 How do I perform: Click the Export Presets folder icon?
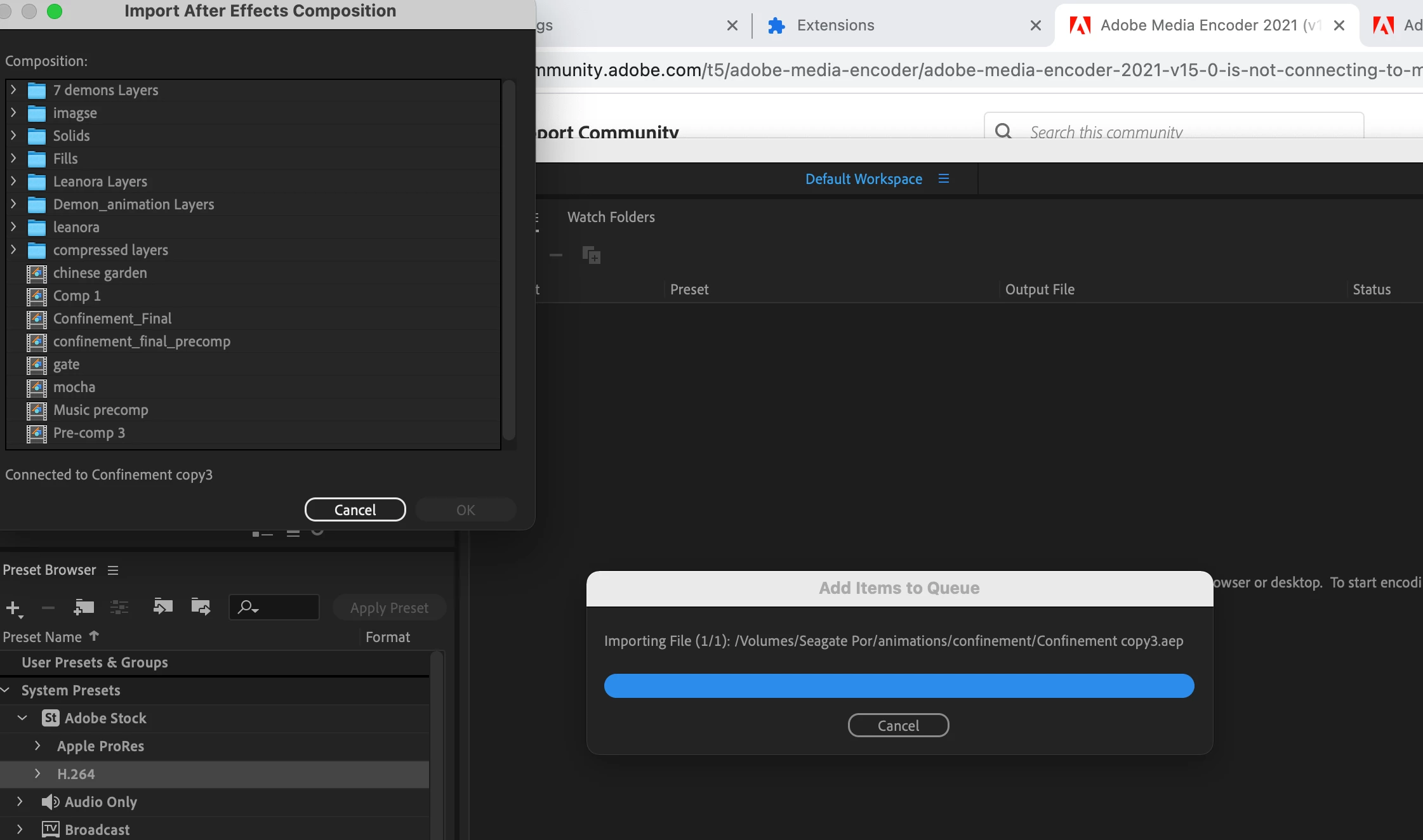pos(201,607)
